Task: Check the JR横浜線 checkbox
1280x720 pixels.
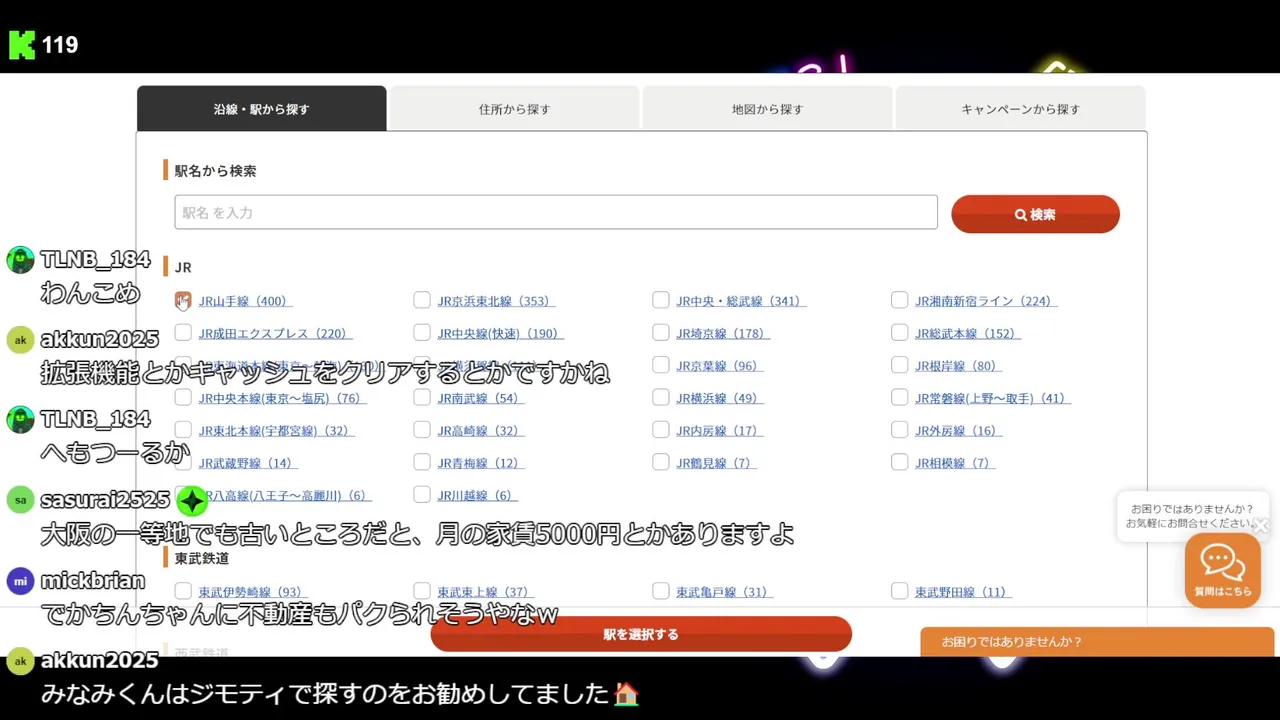Action: (x=661, y=397)
